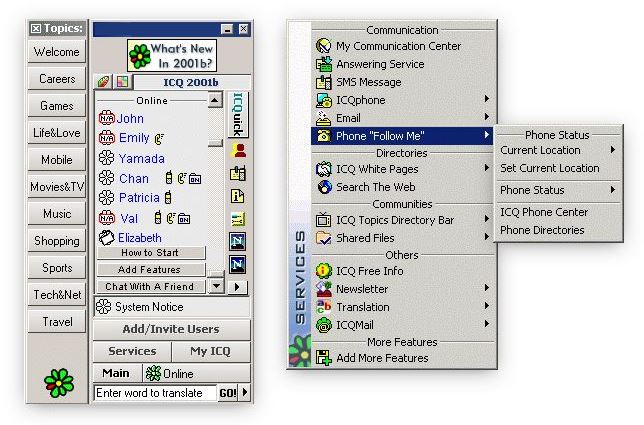Expand the Current Location submenu arrow

[x=613, y=149]
